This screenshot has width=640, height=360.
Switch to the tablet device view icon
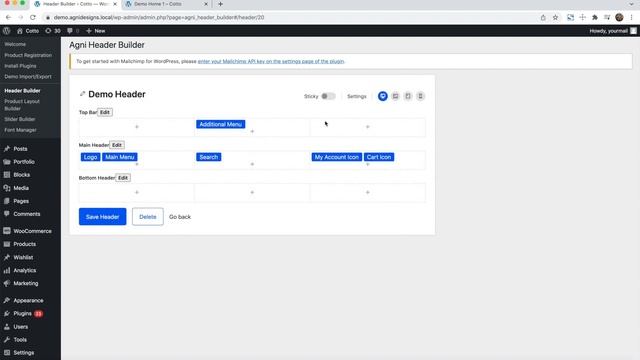click(x=408, y=96)
